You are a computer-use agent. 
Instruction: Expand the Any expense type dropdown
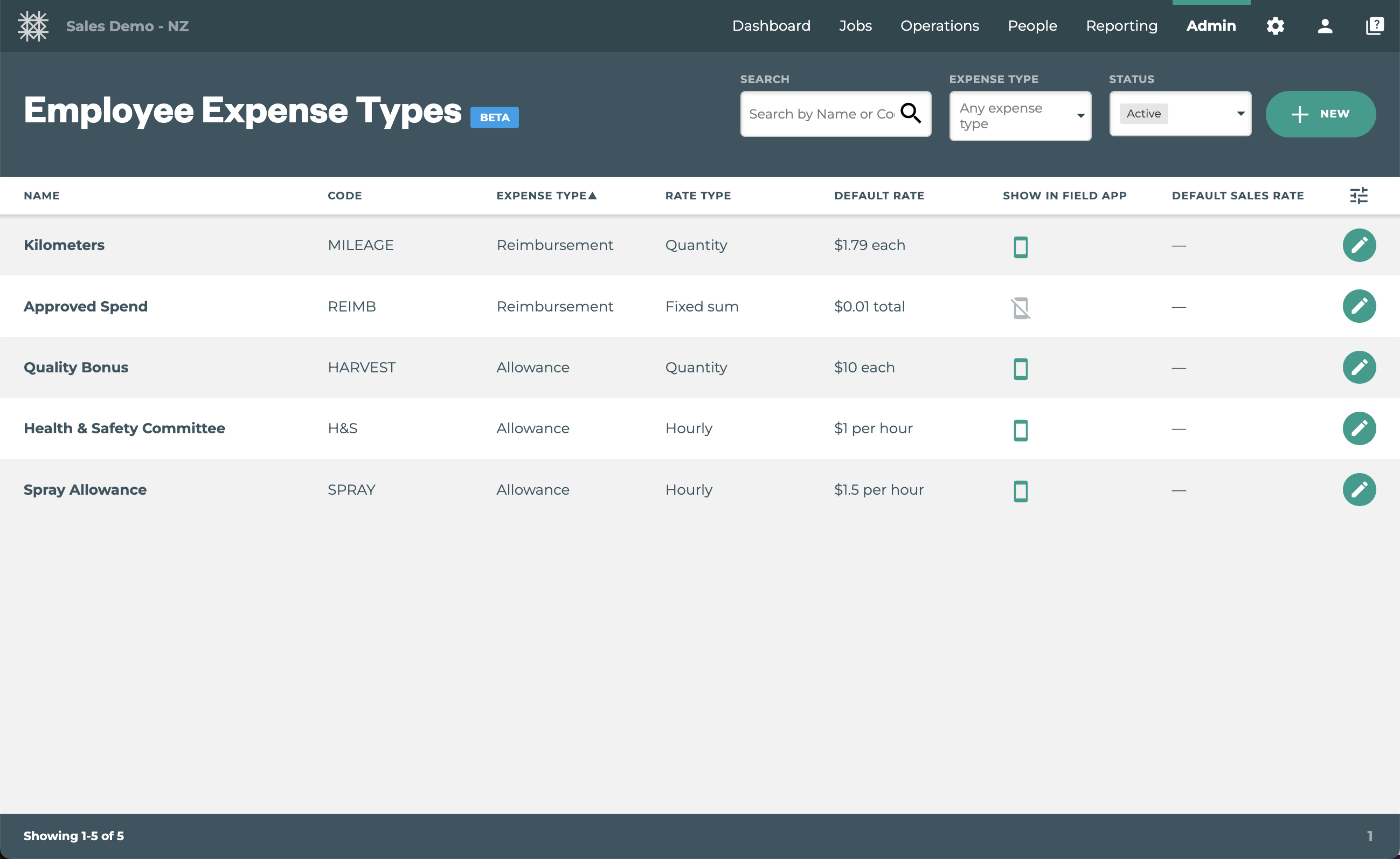click(1020, 116)
